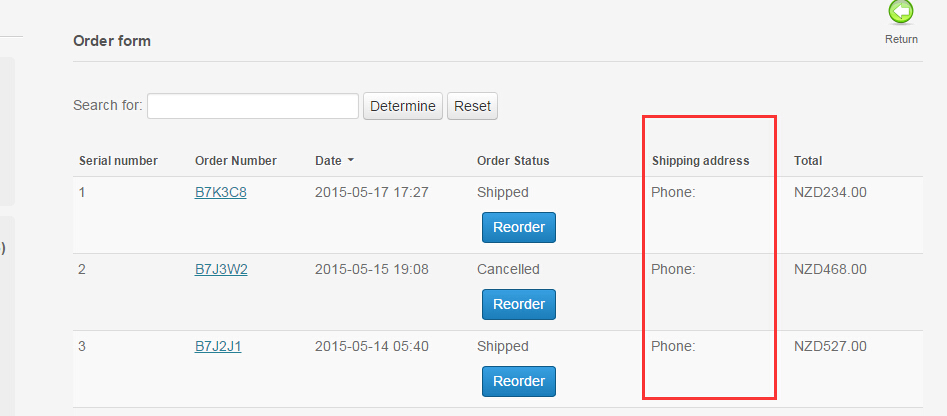Screen dimensions: 947x416
Task: Open order number B7J2J1
Action: tap(218, 347)
